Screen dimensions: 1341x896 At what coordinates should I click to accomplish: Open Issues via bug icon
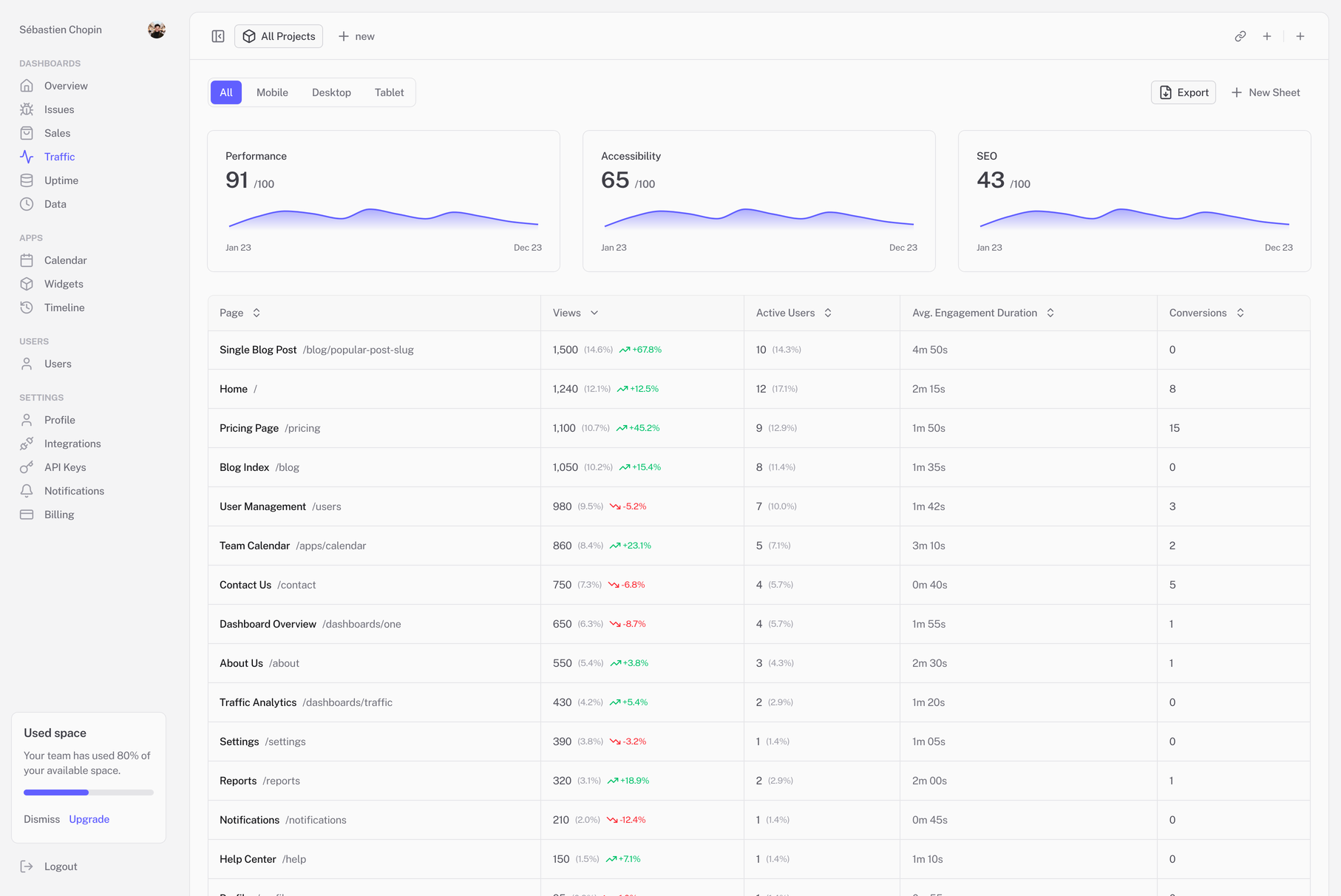[x=27, y=109]
